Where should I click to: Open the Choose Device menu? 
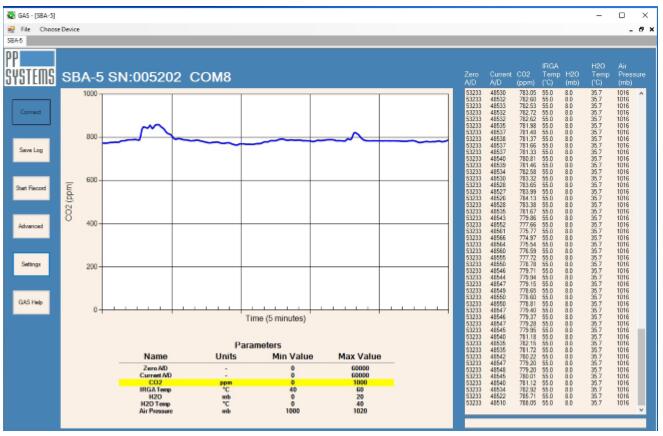point(59,29)
